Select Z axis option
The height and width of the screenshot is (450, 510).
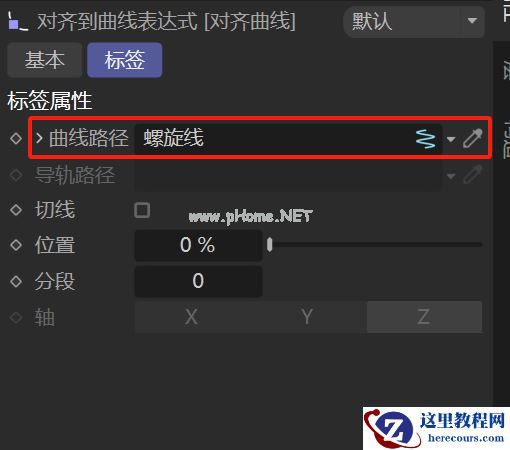click(x=424, y=317)
